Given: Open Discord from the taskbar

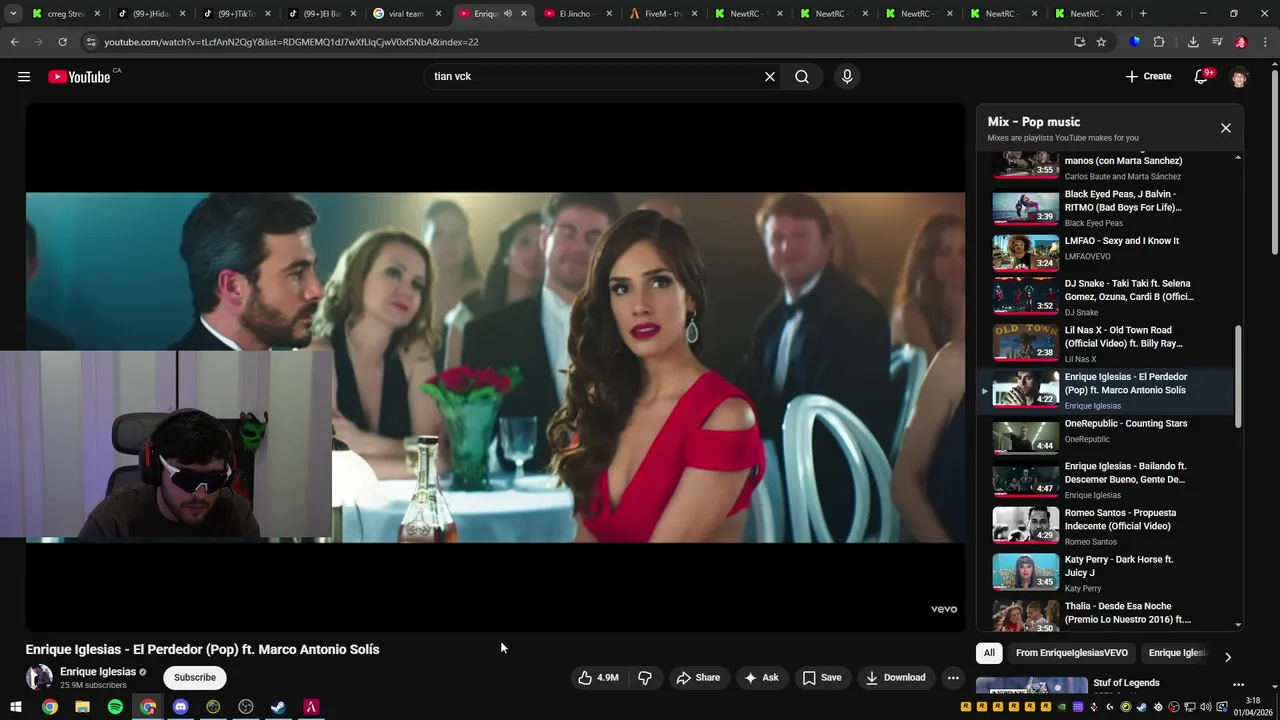Looking at the screenshot, I should click(x=180, y=707).
